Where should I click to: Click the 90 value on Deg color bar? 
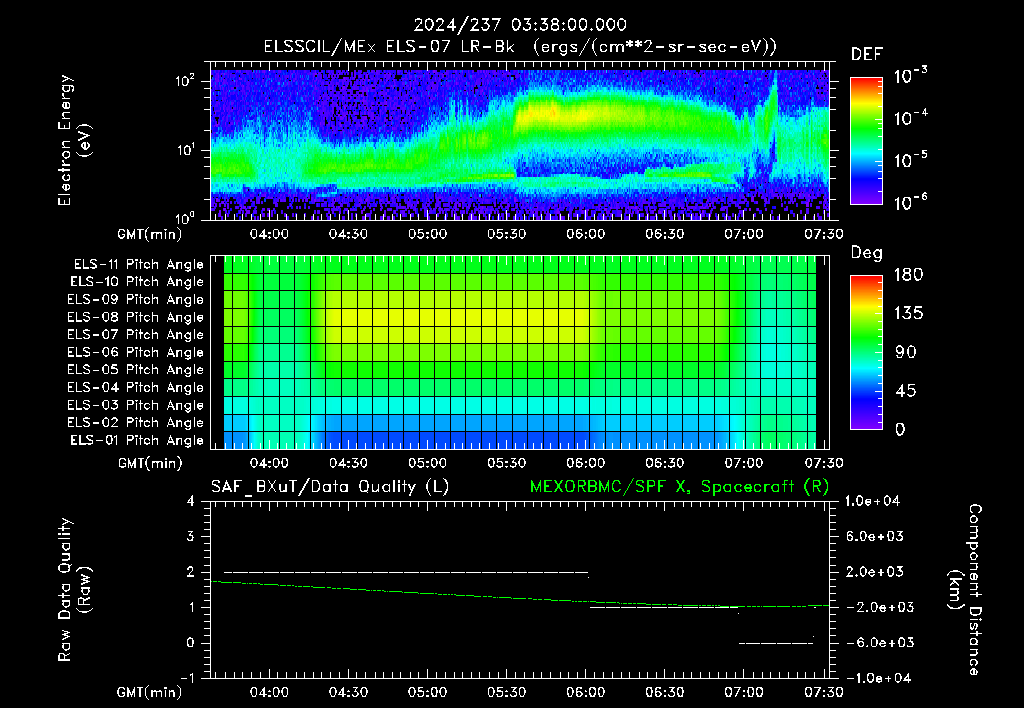click(906, 353)
